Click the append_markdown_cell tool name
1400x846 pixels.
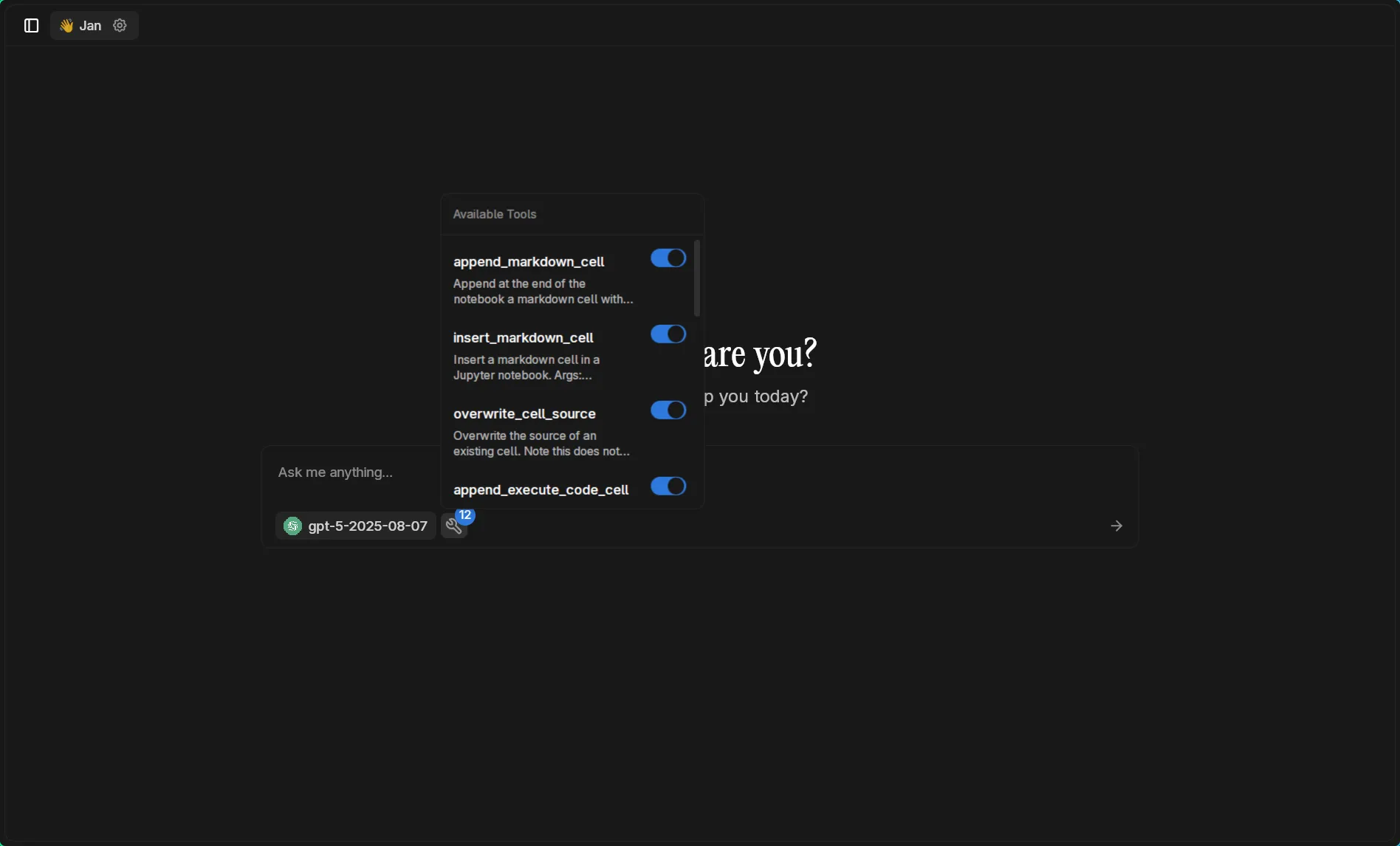[529, 262]
